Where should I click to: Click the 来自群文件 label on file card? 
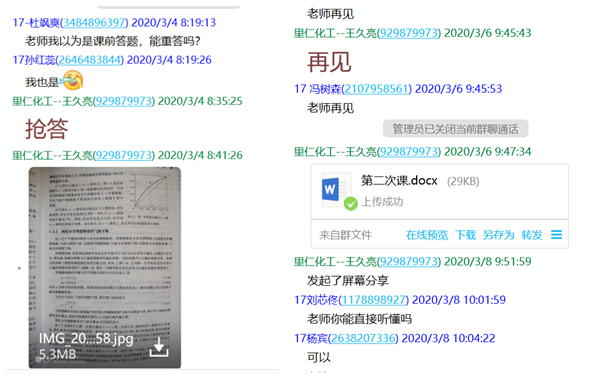pyautogui.click(x=346, y=235)
